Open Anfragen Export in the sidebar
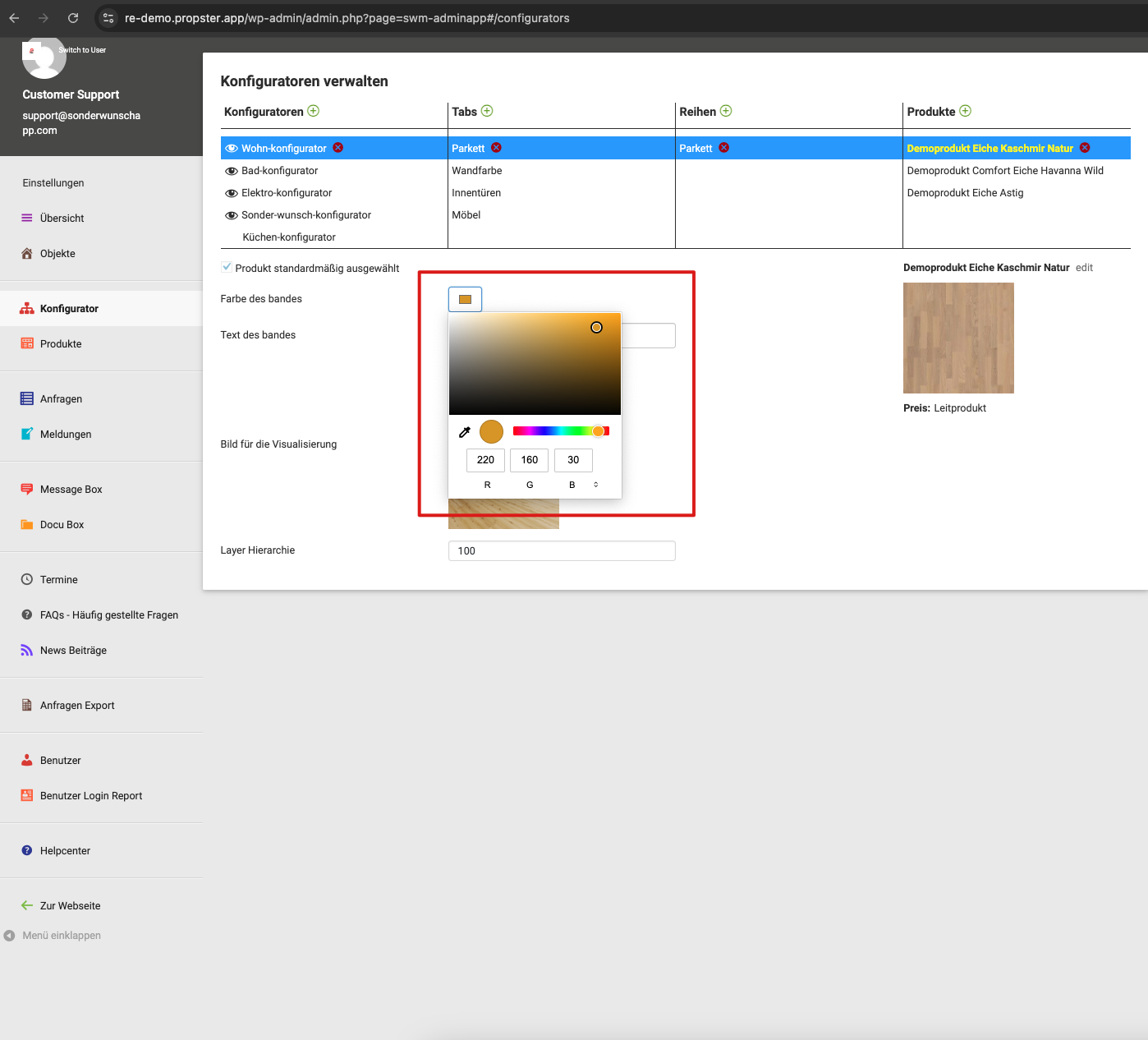 (x=77, y=706)
